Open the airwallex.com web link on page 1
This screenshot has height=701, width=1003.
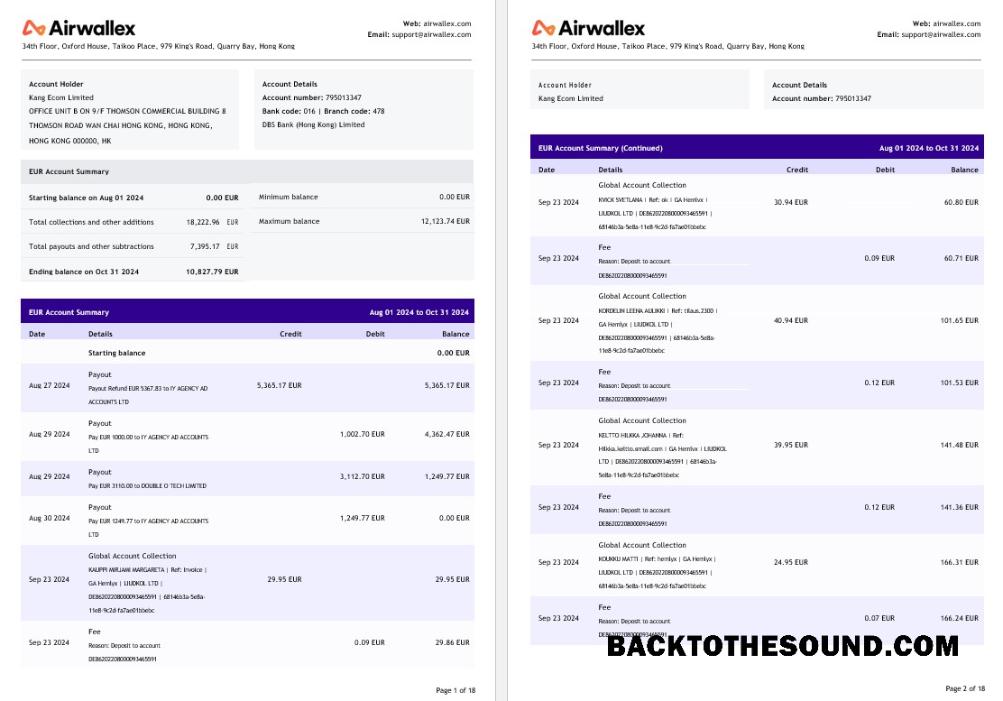(447, 24)
